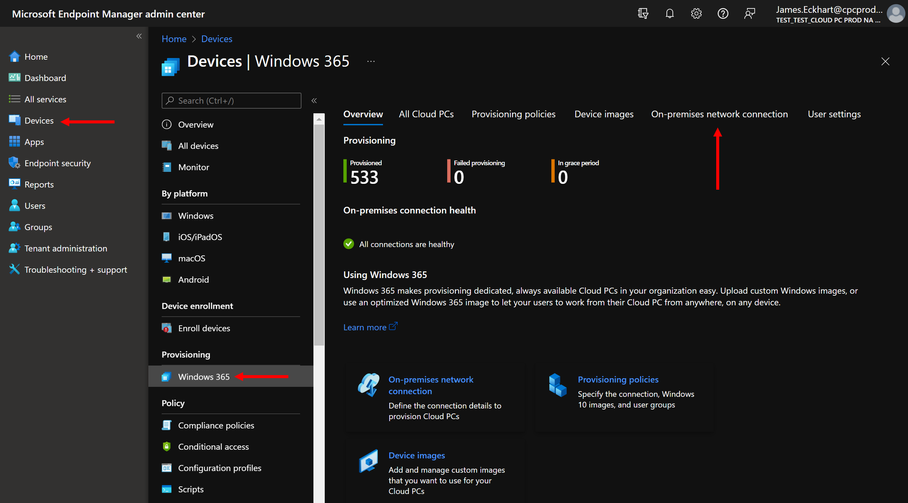Open the Device images tab
Viewport: 908px width, 503px height.
click(604, 114)
